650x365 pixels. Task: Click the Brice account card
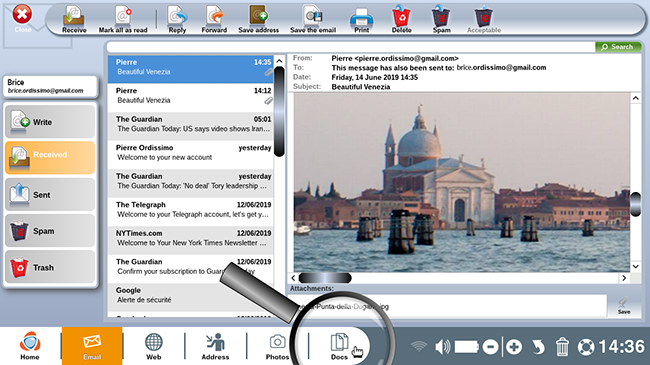50,86
